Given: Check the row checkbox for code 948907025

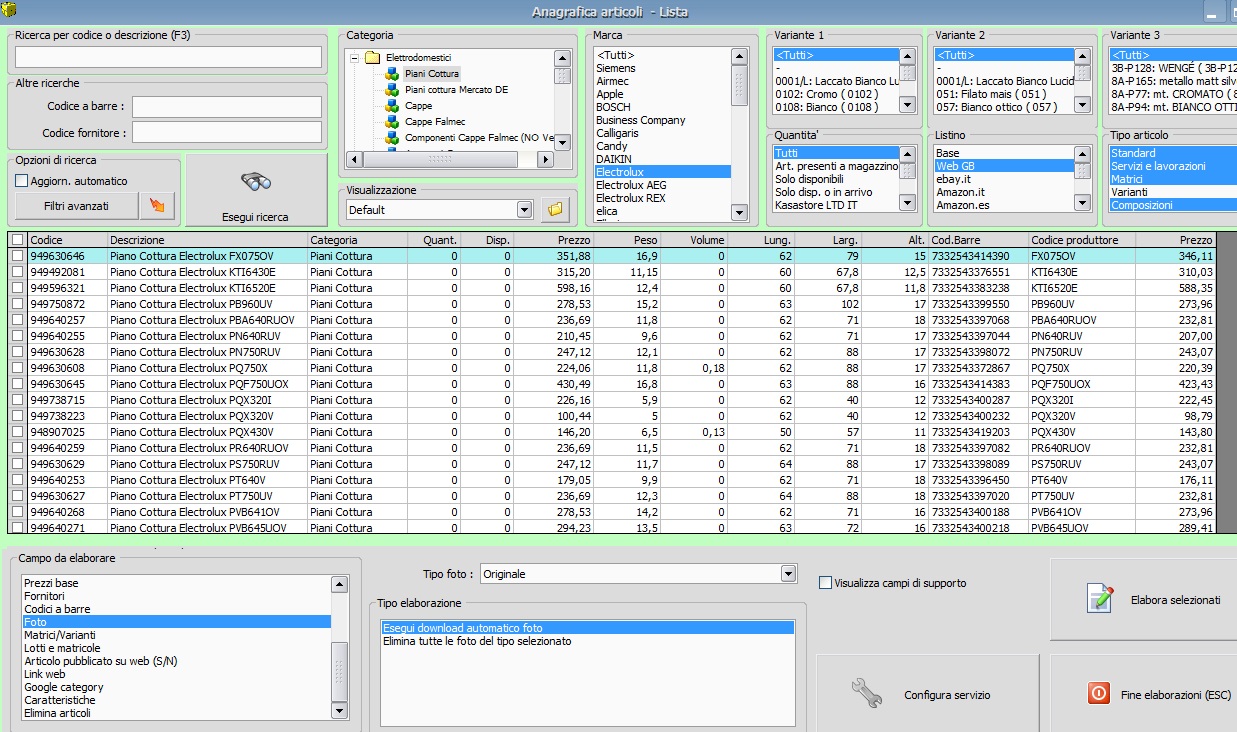Looking at the screenshot, I should 17,432.
